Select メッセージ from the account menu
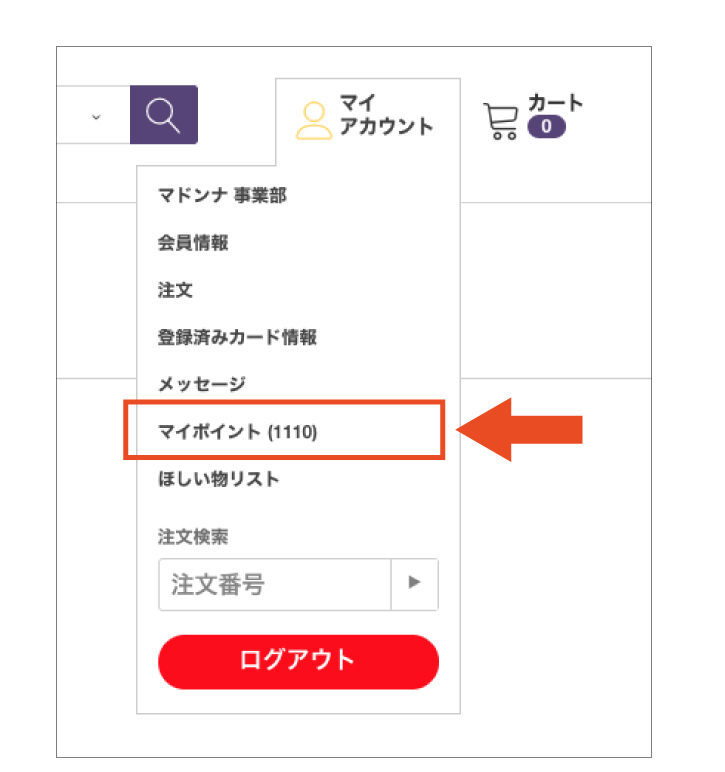This screenshot has width=725, height=772. [202, 384]
